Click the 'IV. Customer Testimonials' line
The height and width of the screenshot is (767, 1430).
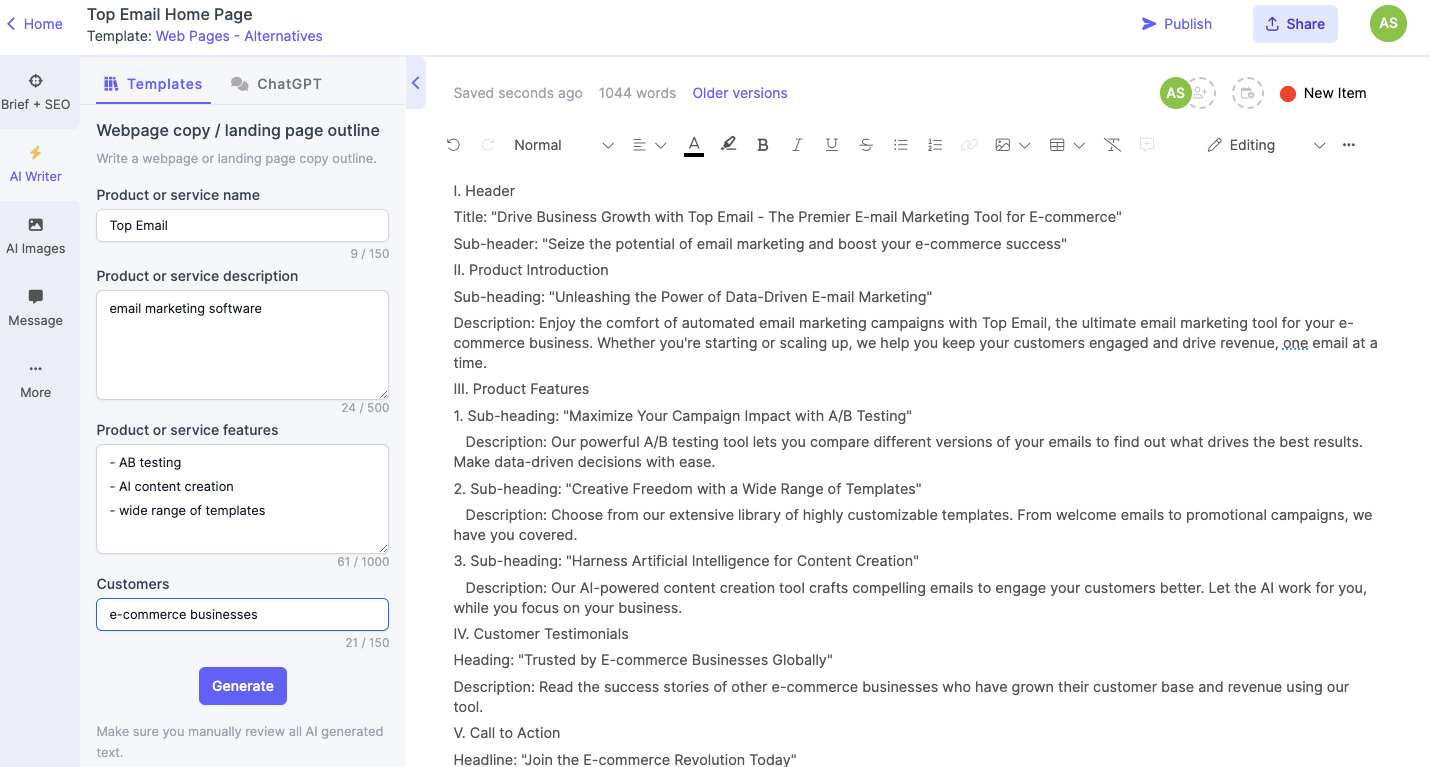541,634
